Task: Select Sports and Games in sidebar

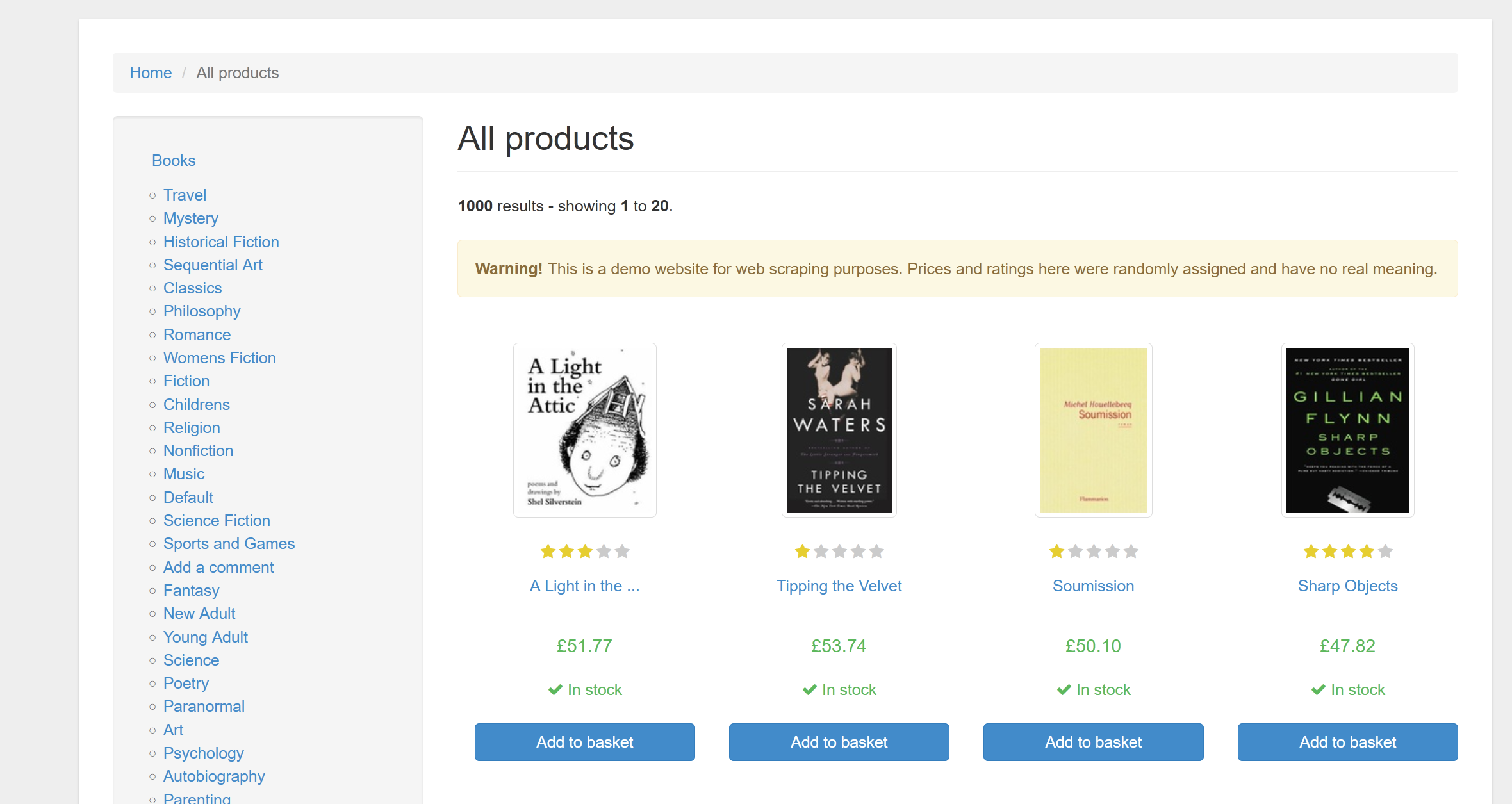Action: coord(229,544)
